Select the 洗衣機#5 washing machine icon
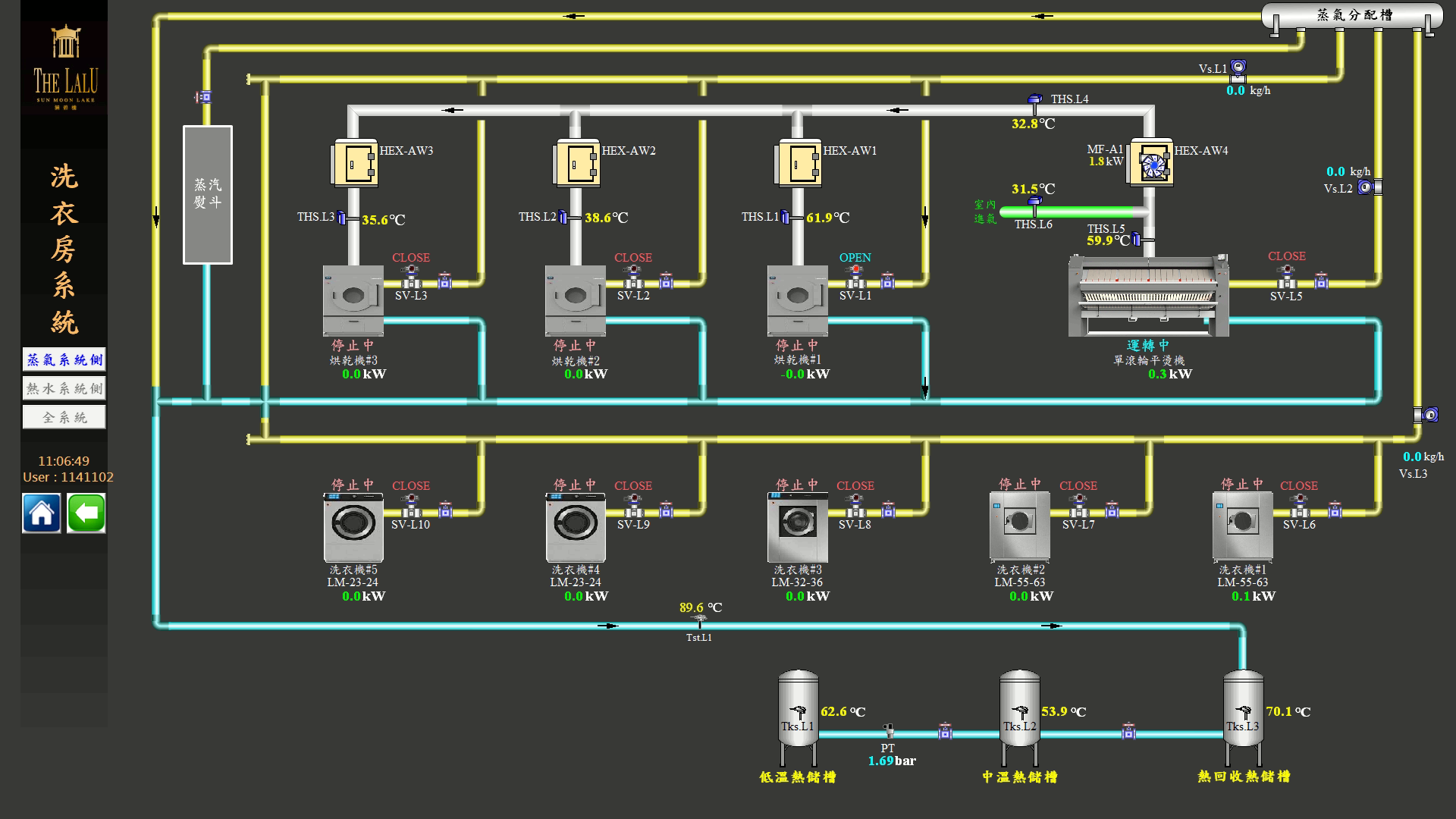The height and width of the screenshot is (819, 1456). (353, 527)
